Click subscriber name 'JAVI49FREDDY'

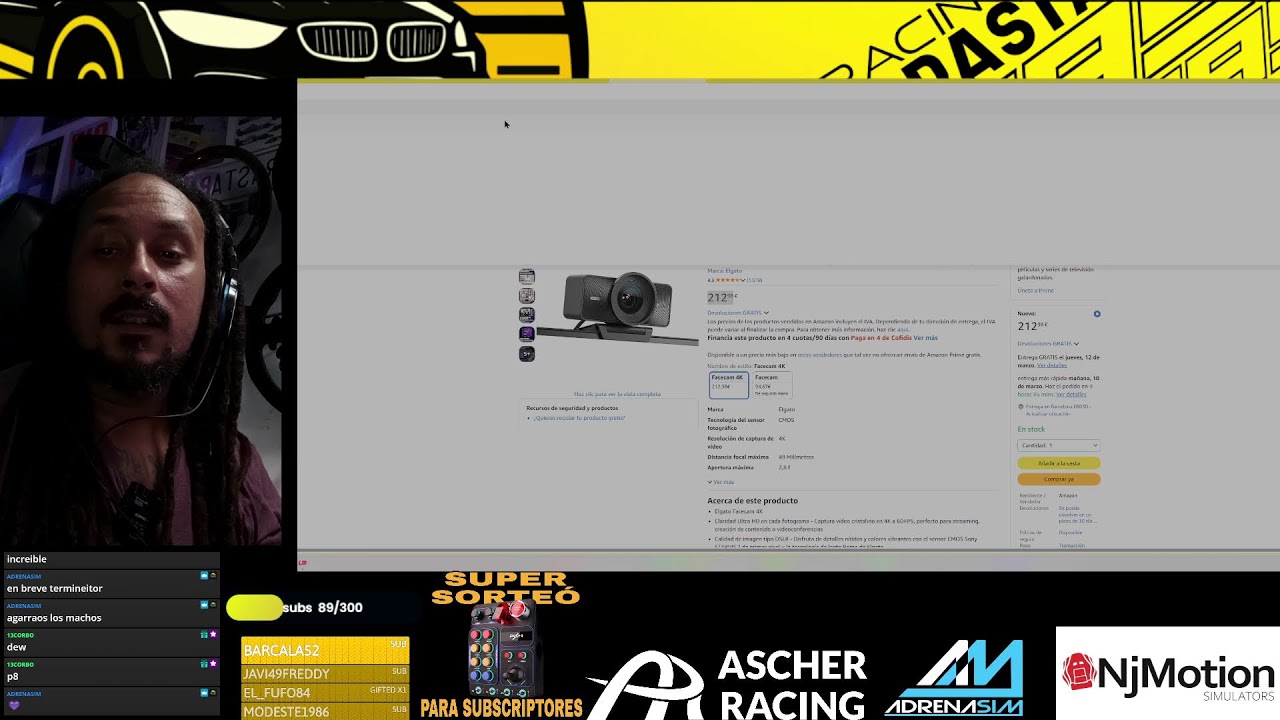[x=286, y=674]
